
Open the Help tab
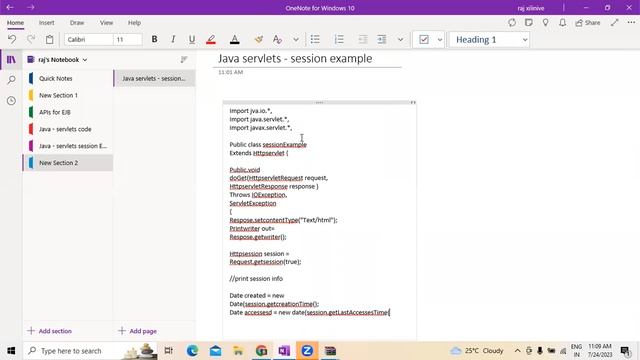(x=134, y=23)
